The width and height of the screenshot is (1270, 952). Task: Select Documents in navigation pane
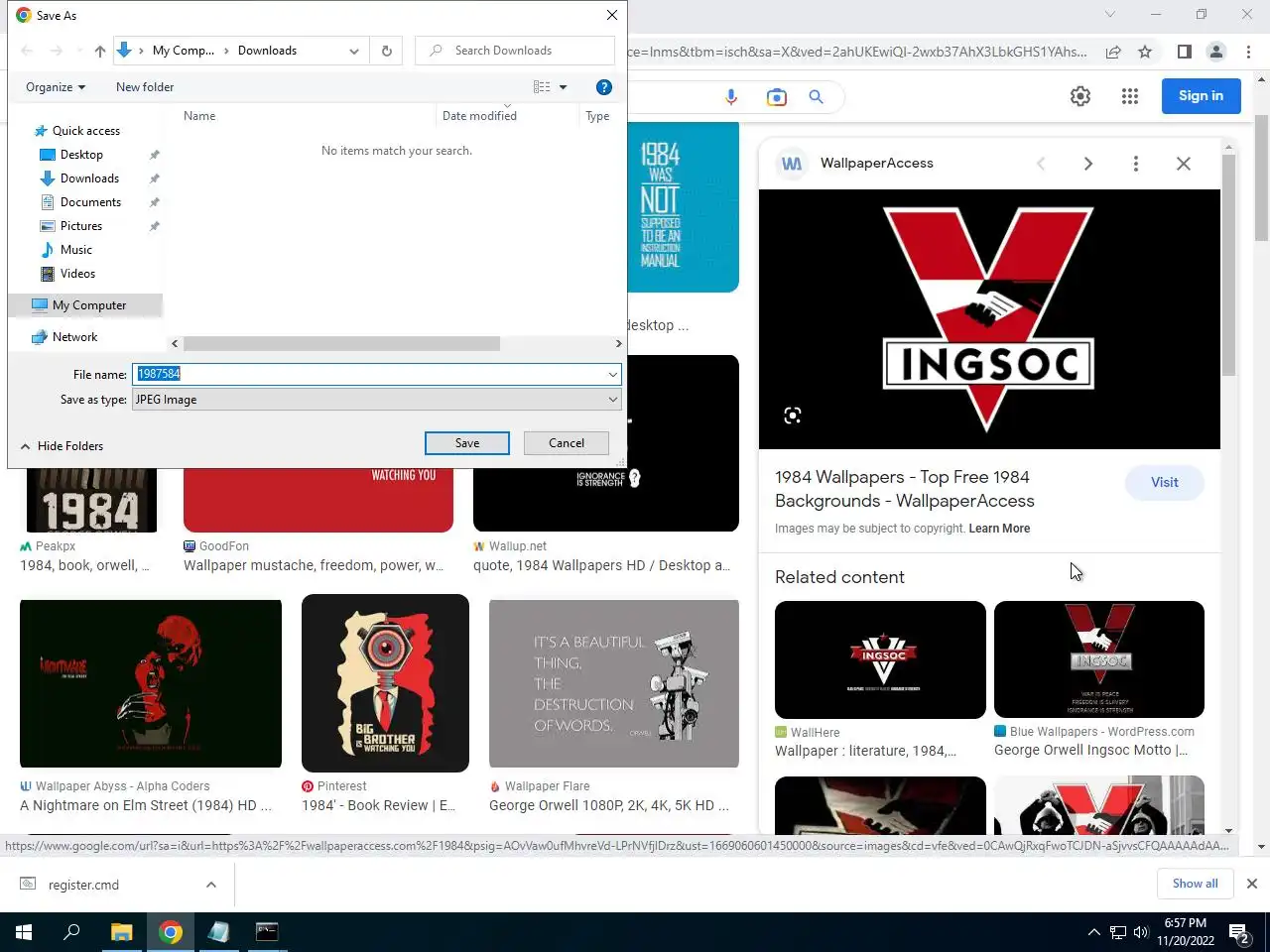pyautogui.click(x=81, y=202)
